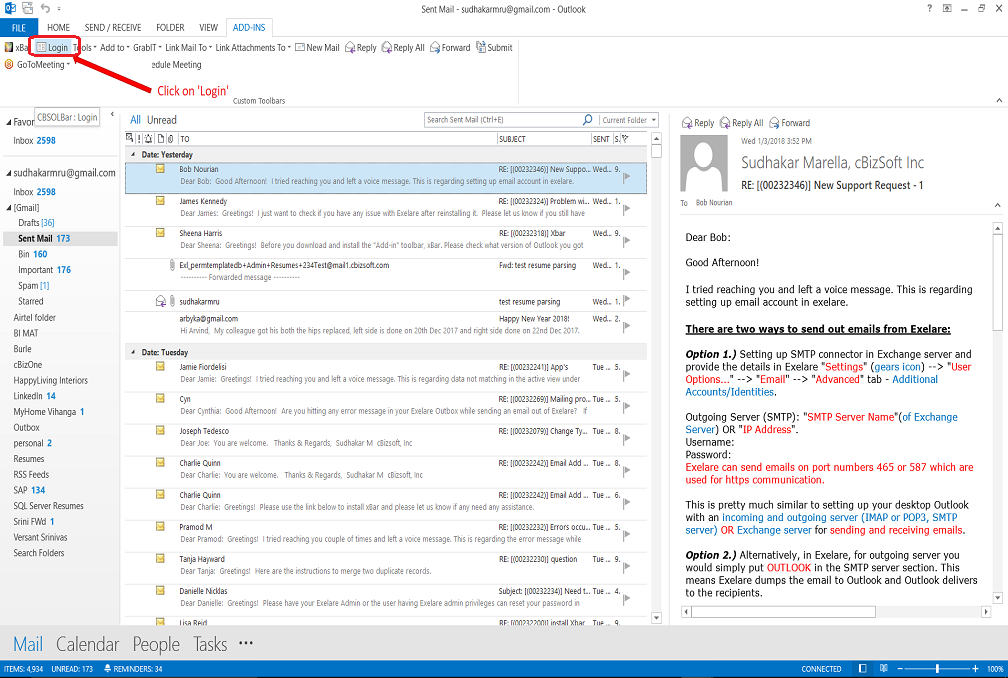
Task: Open navigation options ellipsis
Action: pos(246,643)
